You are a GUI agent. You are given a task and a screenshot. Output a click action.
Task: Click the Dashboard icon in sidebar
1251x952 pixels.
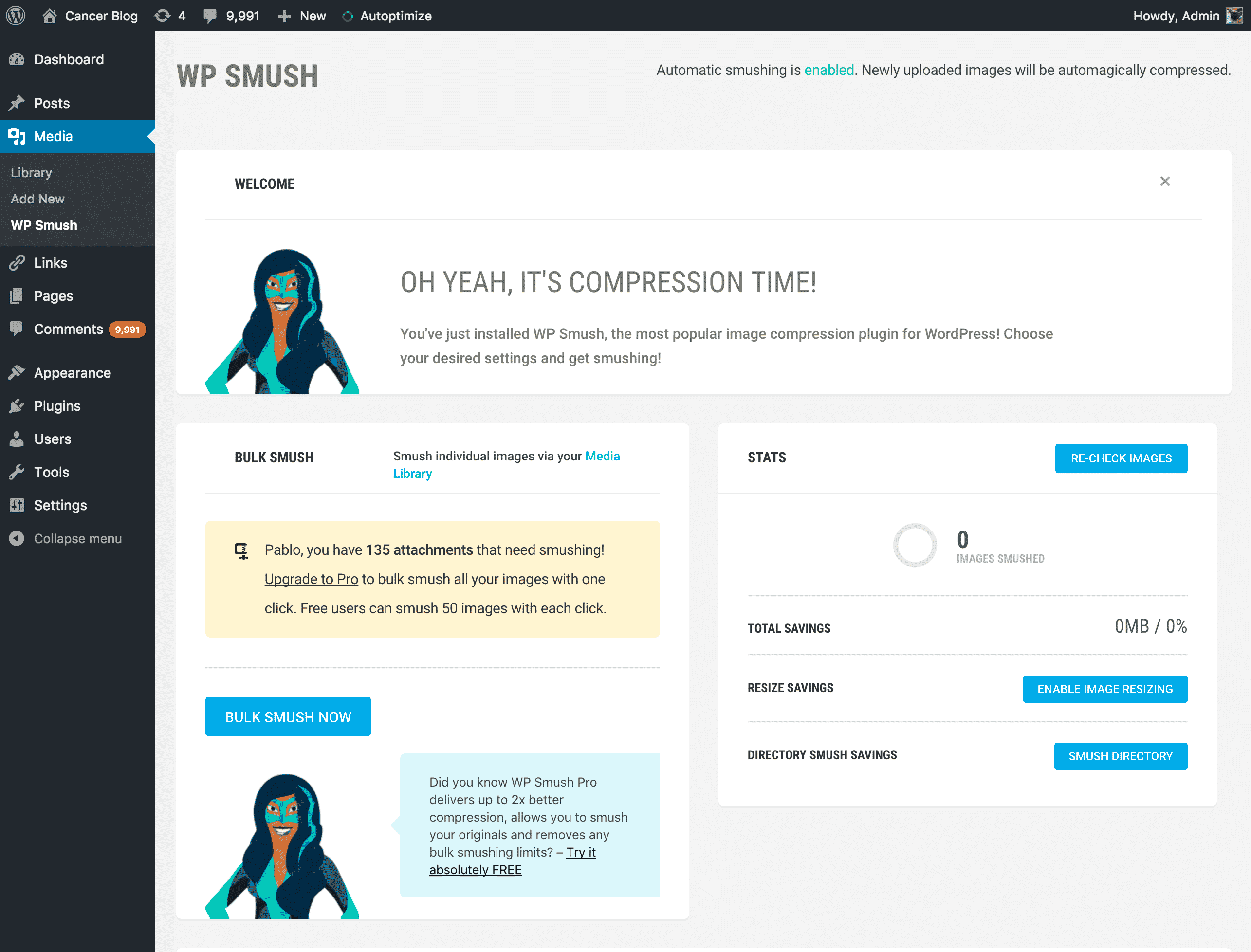tap(18, 59)
